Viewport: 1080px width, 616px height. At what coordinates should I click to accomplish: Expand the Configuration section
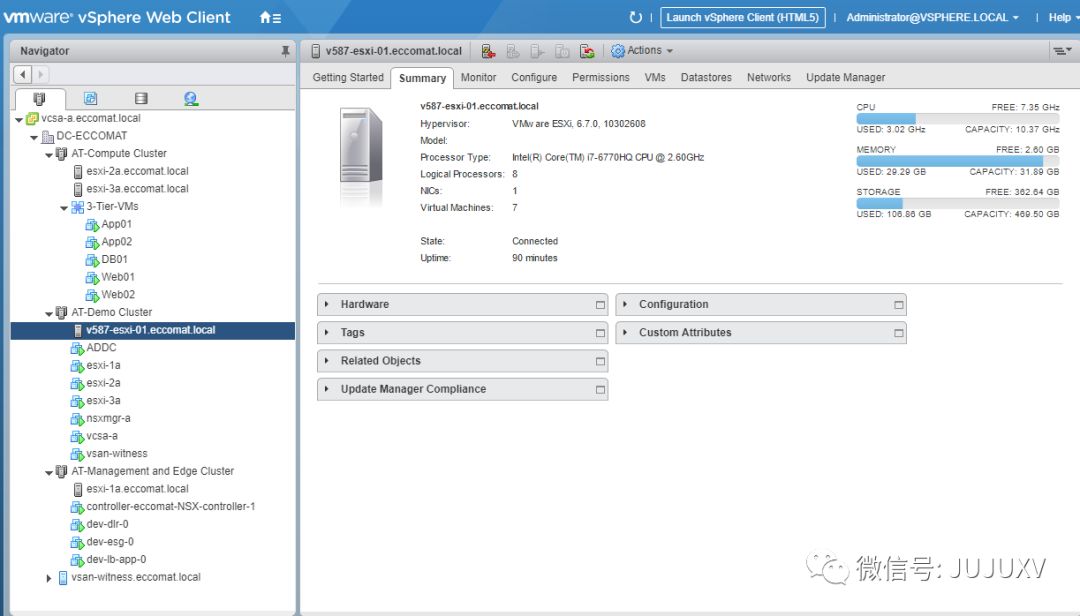click(625, 304)
